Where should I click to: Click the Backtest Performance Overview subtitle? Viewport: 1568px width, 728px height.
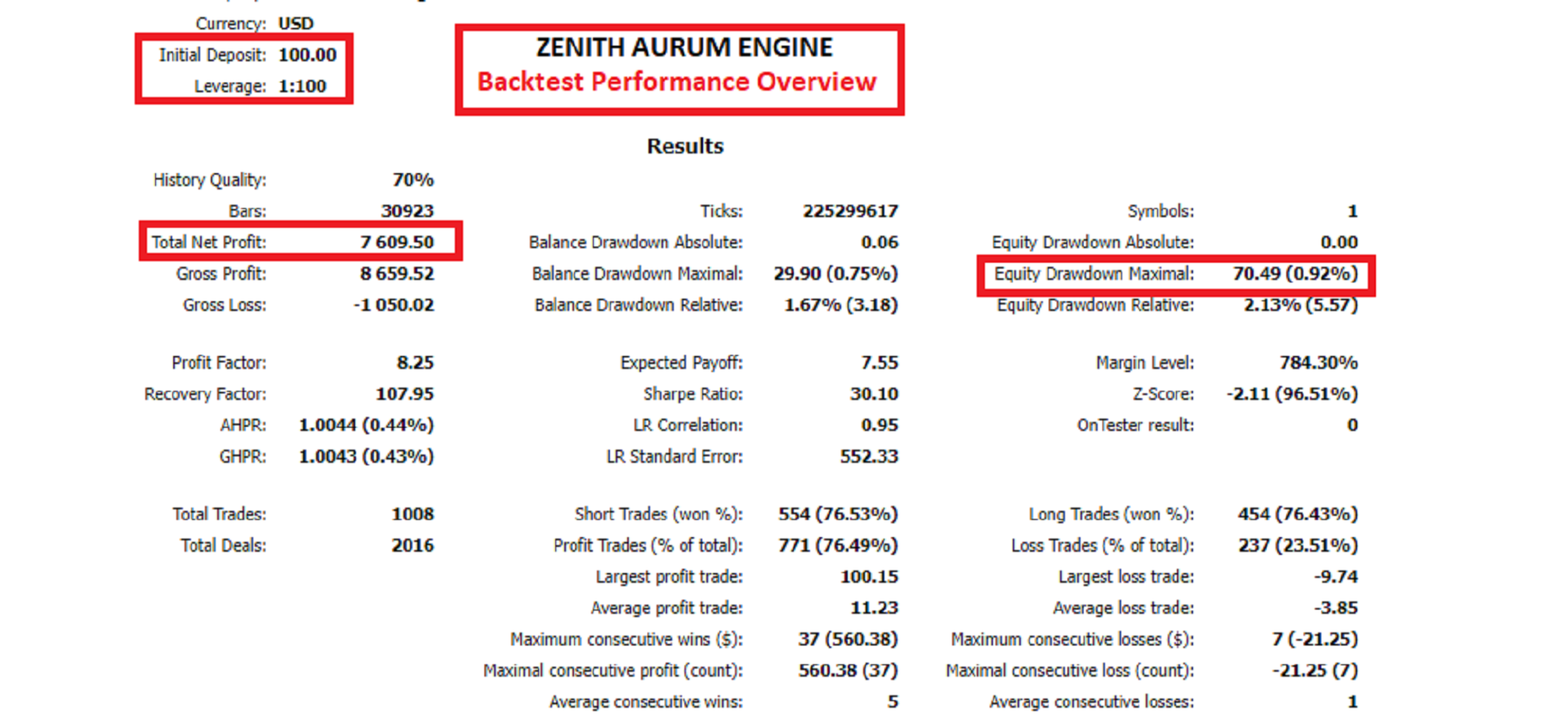tap(677, 82)
